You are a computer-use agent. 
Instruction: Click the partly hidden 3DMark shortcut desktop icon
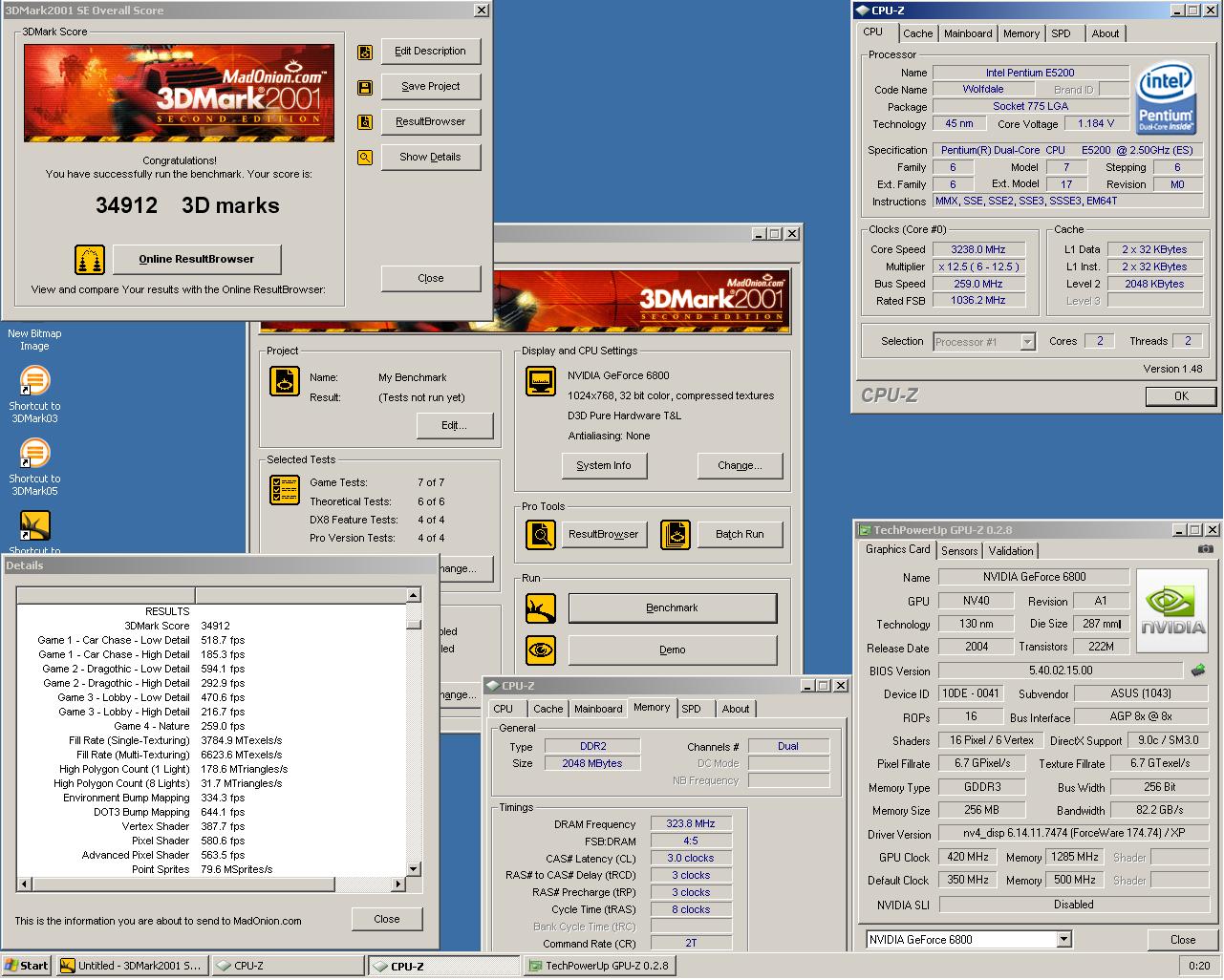pyautogui.click(x=34, y=530)
